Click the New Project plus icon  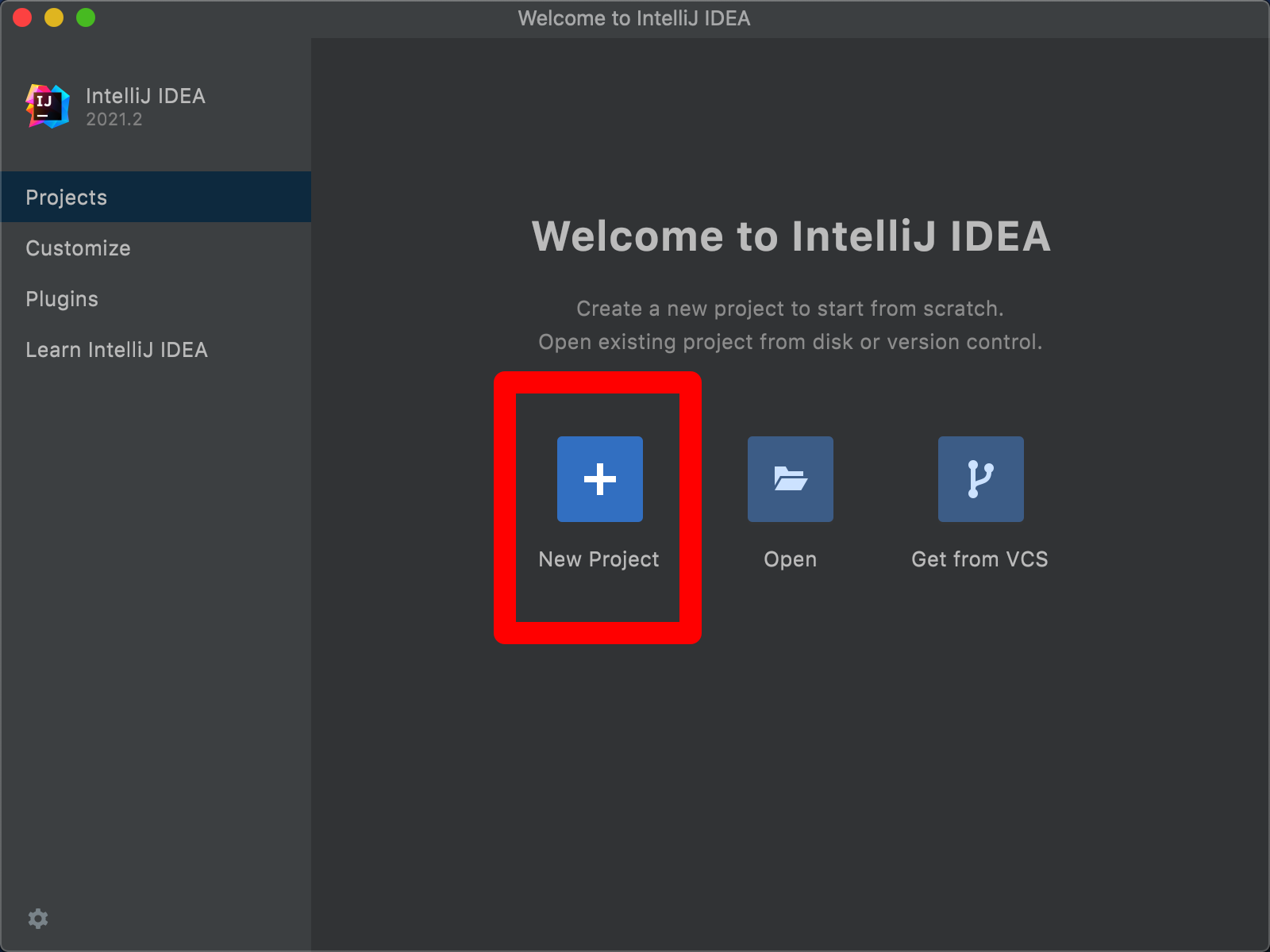click(600, 479)
